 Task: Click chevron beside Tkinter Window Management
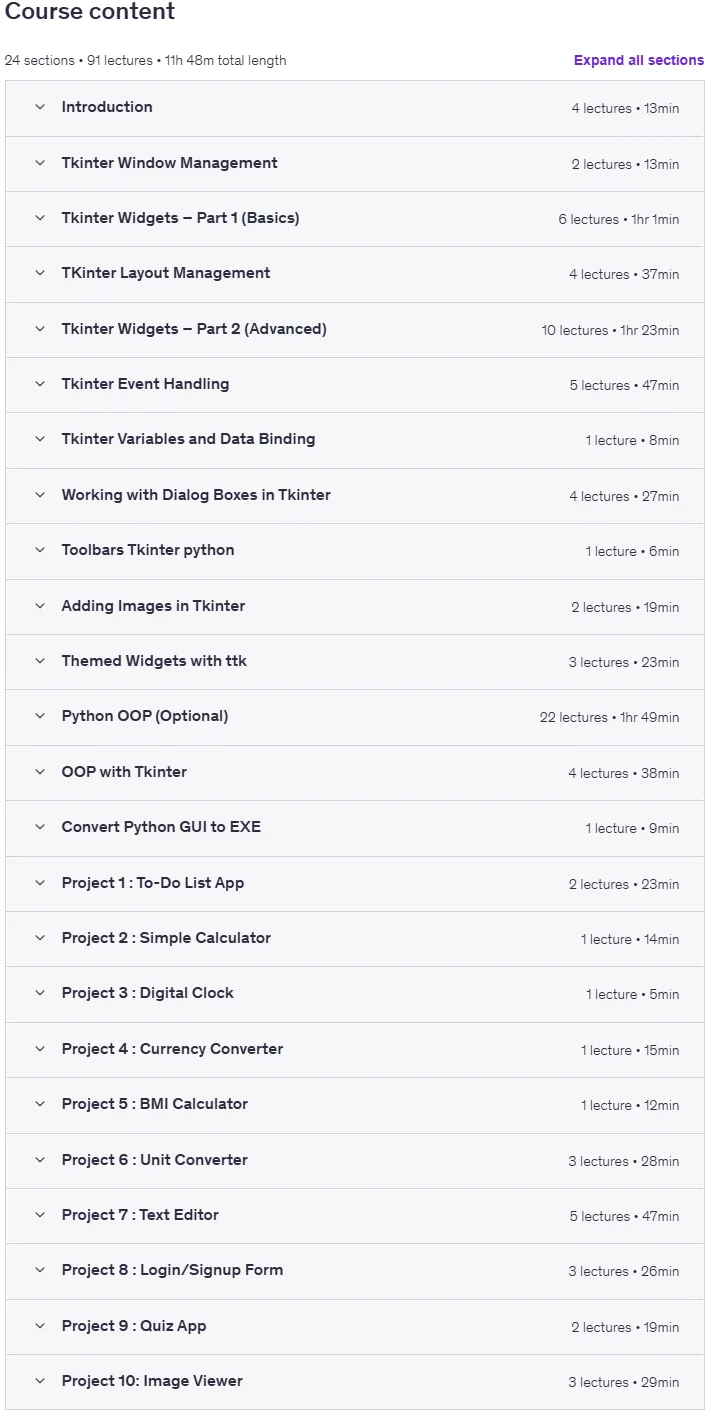point(40,163)
